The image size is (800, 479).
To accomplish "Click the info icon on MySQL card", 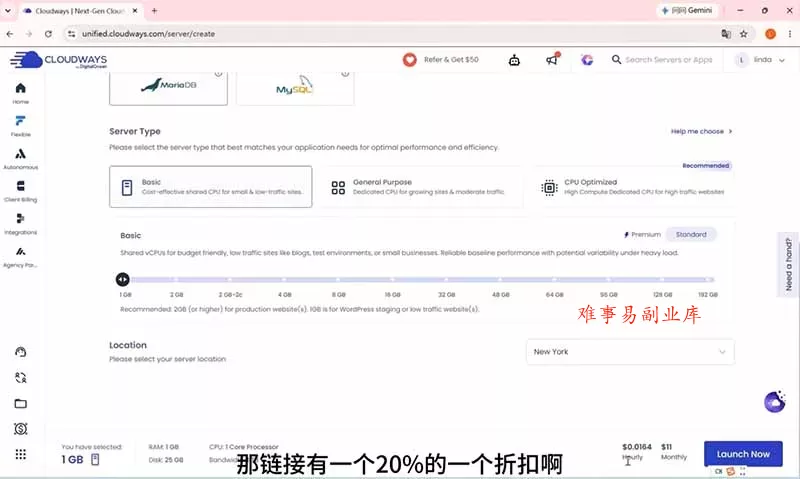I will pos(345,73).
